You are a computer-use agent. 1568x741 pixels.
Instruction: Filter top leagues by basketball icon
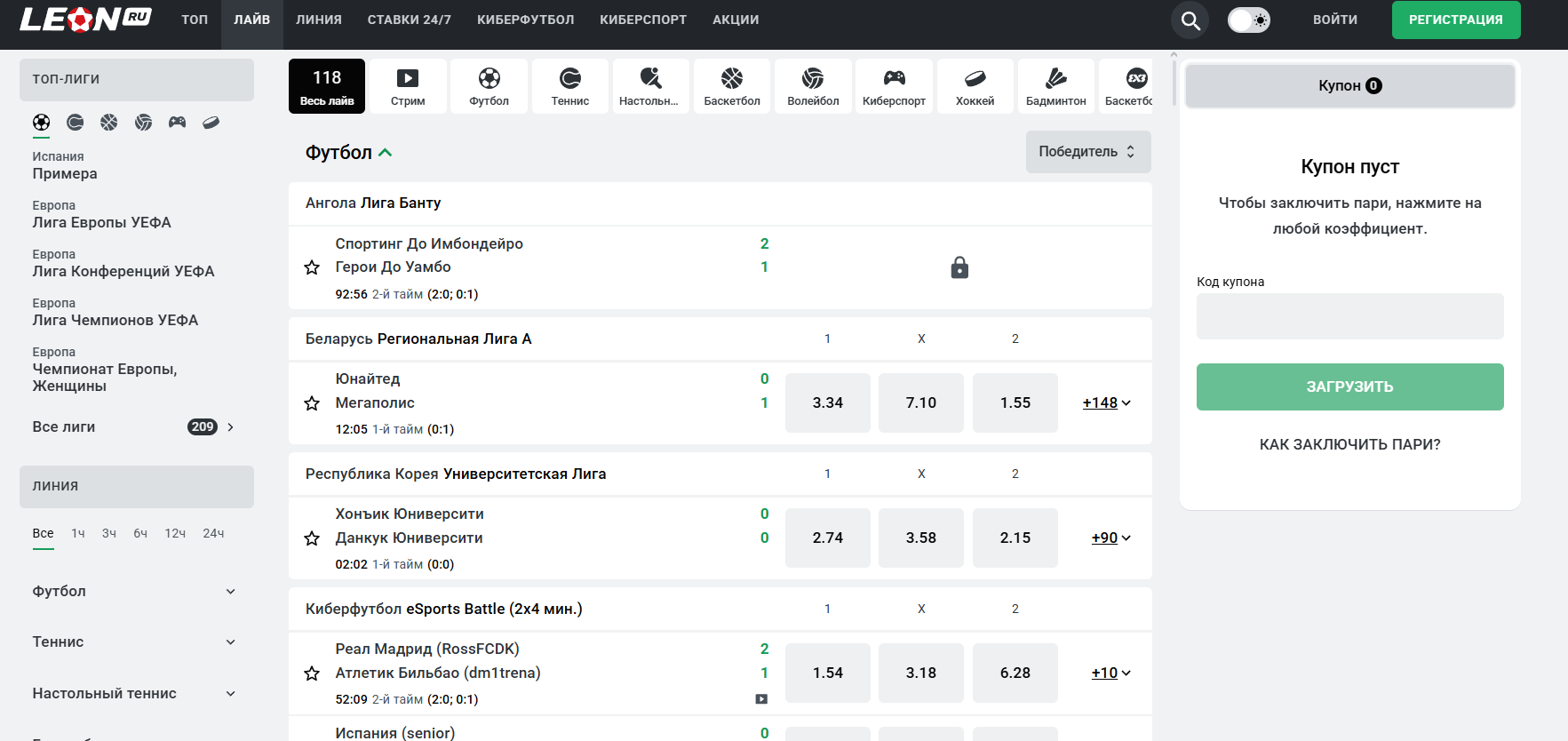tap(109, 123)
